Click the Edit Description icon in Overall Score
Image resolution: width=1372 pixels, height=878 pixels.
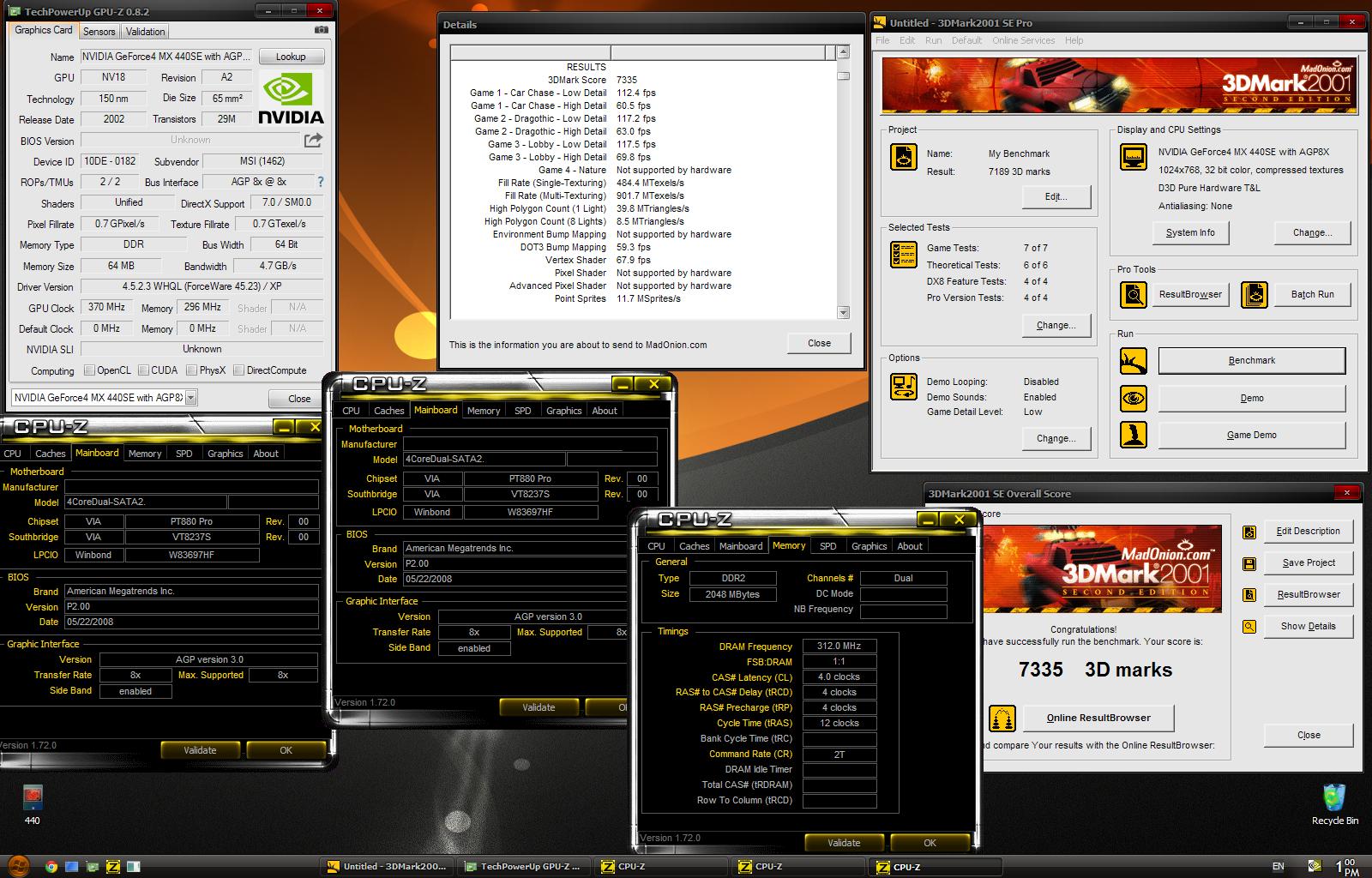1249,532
